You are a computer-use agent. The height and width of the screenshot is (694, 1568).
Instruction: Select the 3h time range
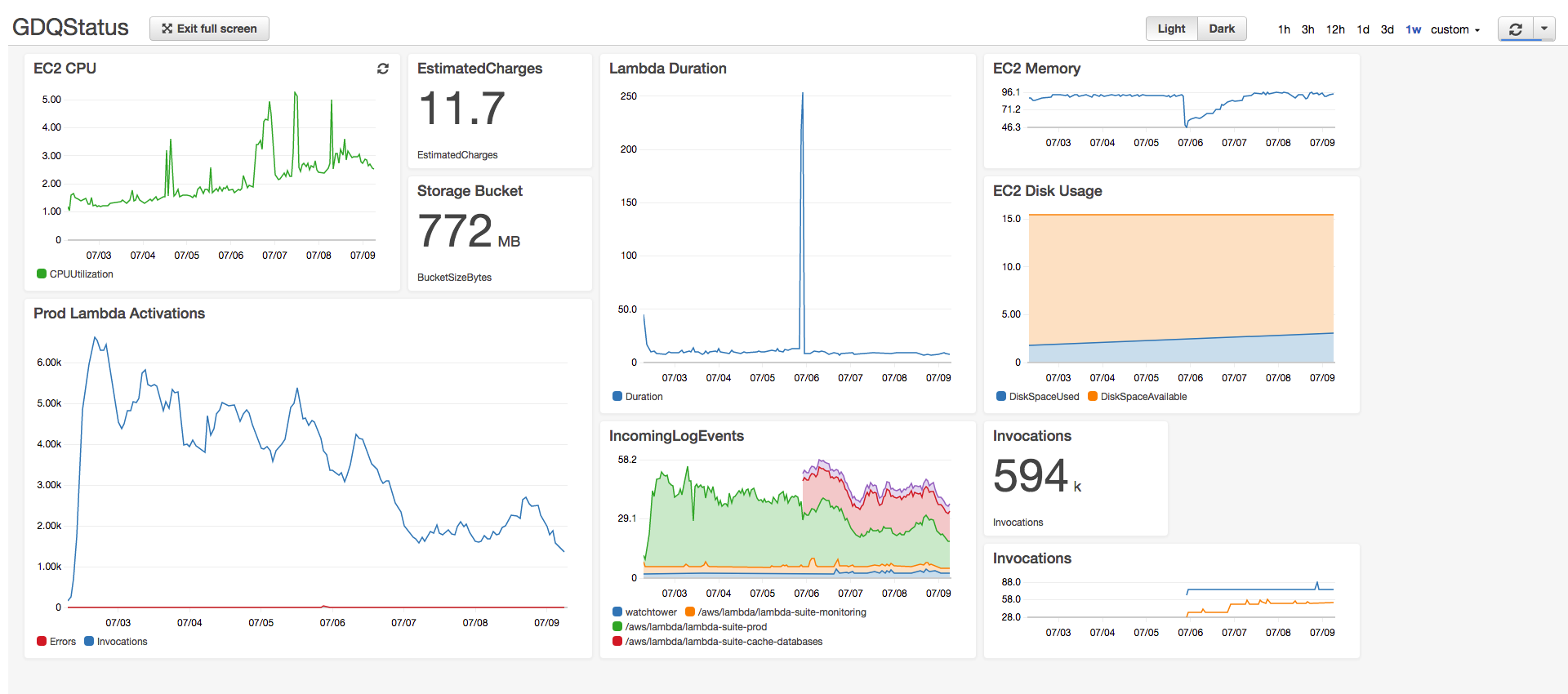(x=1307, y=29)
